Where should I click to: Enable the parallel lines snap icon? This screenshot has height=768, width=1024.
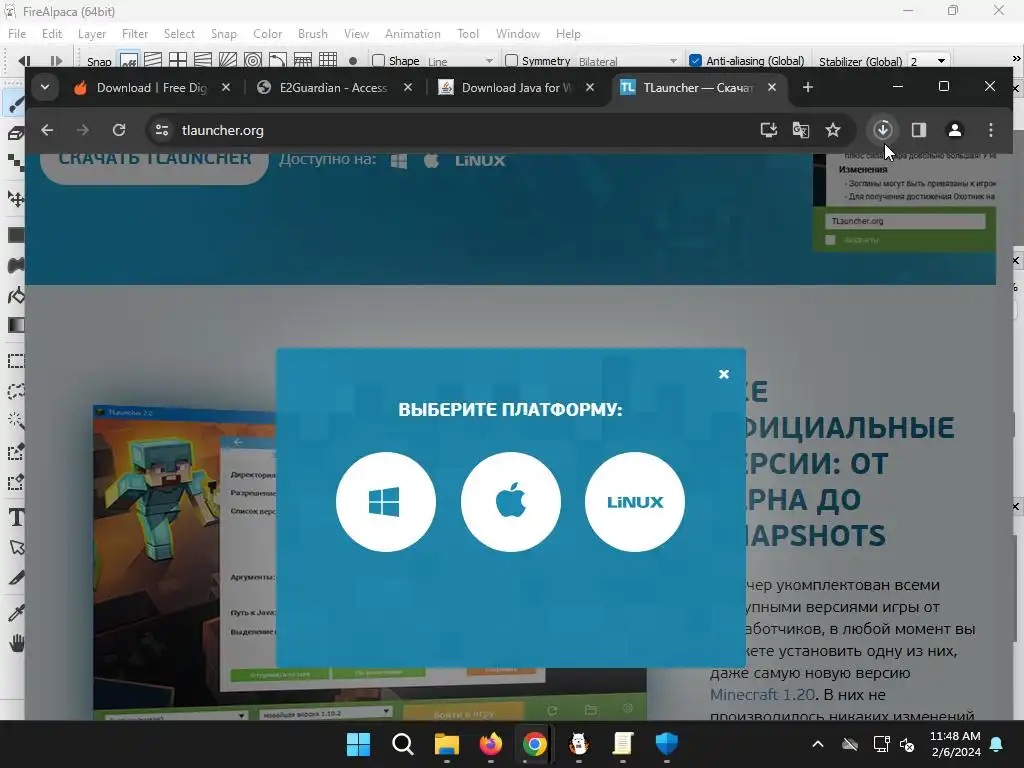point(153,60)
